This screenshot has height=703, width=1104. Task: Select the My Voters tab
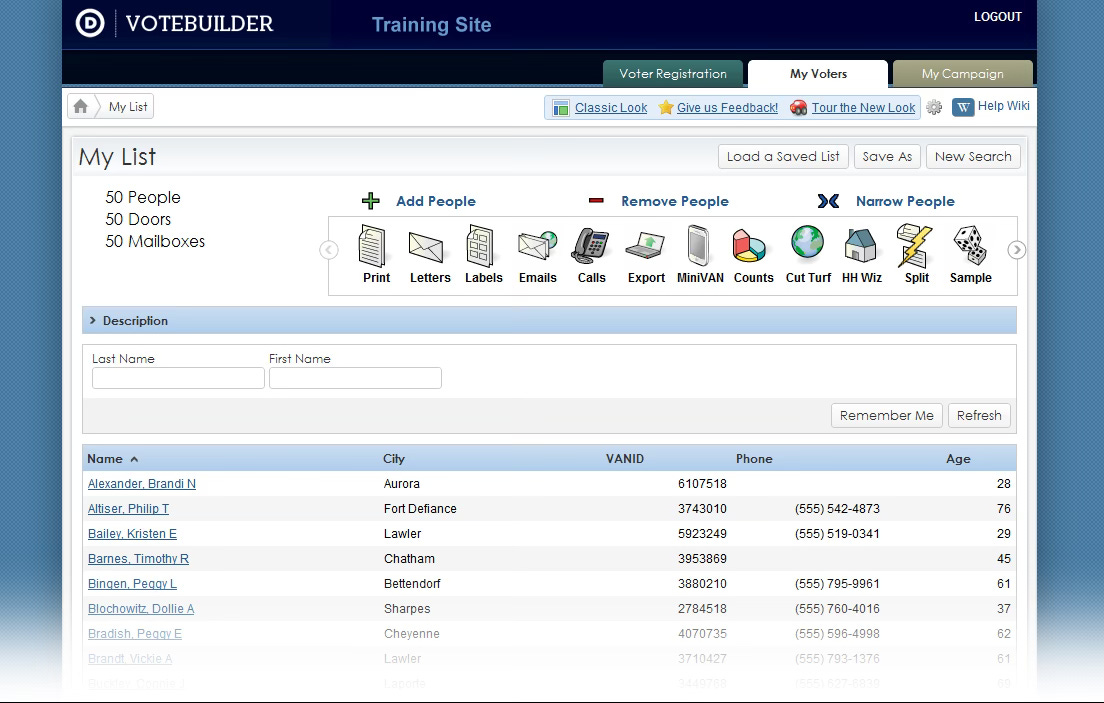[x=818, y=74]
